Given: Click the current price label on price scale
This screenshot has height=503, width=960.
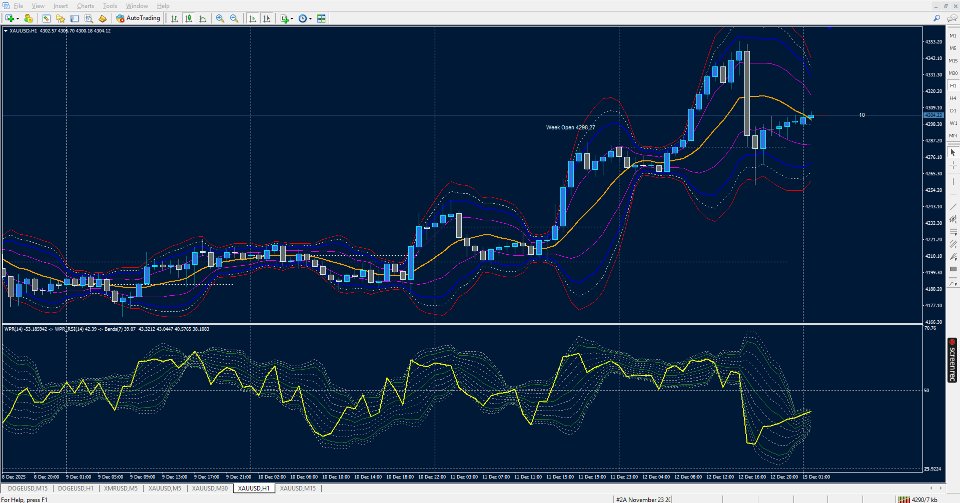Looking at the screenshot, I should coord(933,115).
